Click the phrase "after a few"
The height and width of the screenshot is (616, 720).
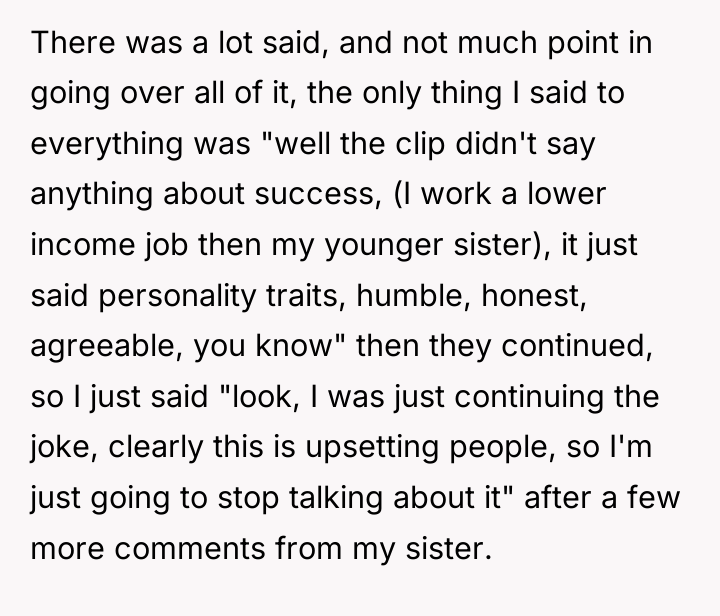coord(602,497)
